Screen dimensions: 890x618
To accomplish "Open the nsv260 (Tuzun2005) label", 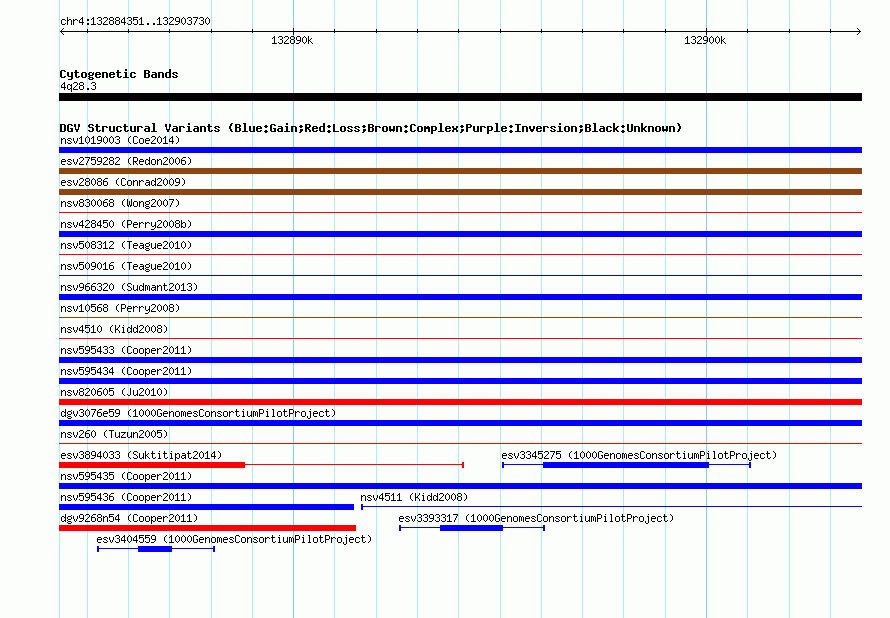I will pos(114,434).
